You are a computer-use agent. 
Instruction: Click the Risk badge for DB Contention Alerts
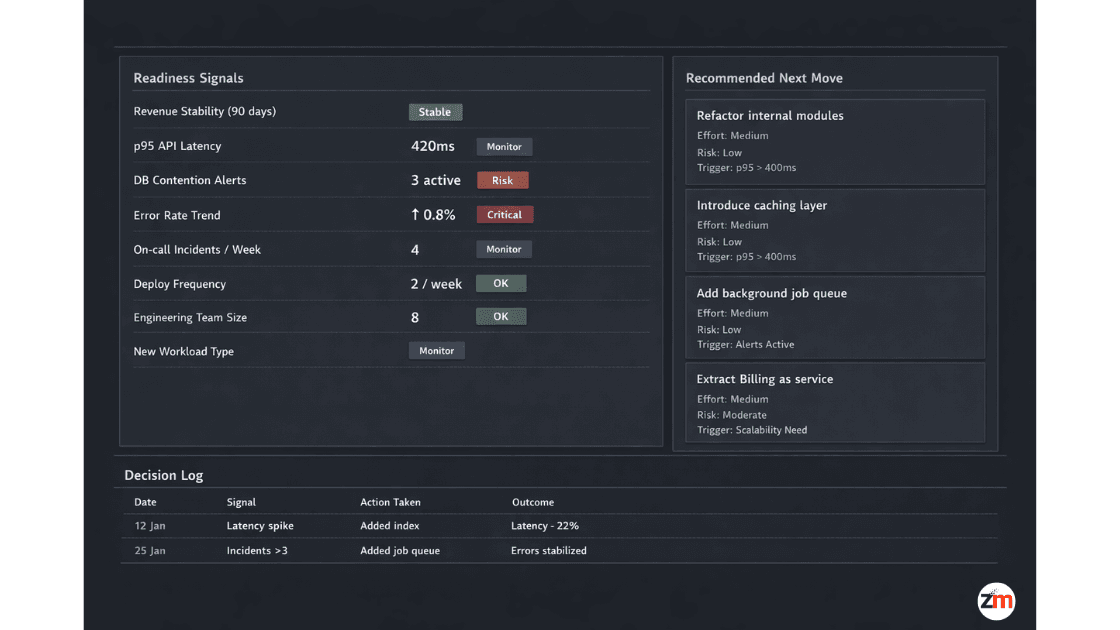click(502, 181)
